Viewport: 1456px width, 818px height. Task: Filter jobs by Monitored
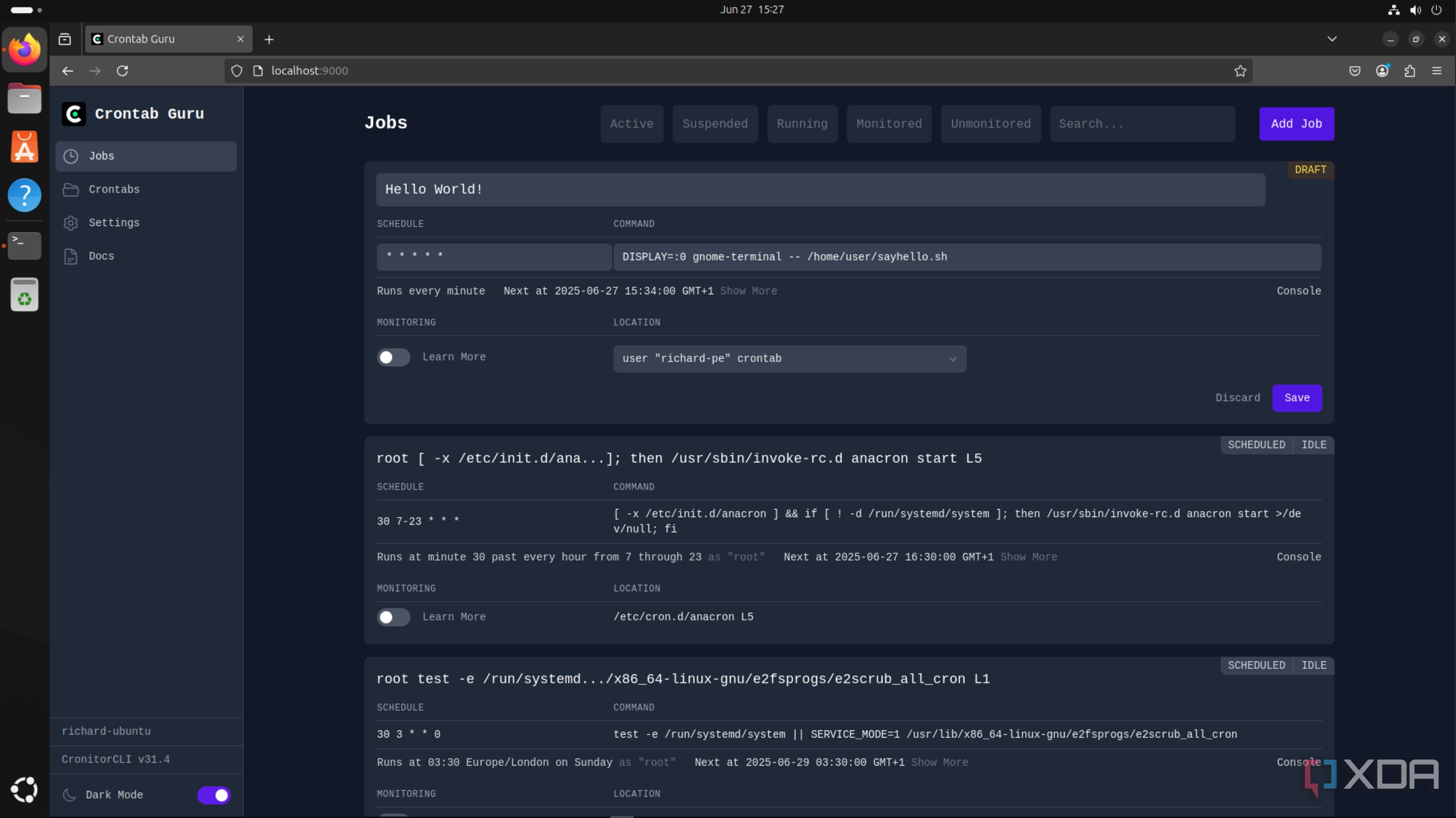889,124
